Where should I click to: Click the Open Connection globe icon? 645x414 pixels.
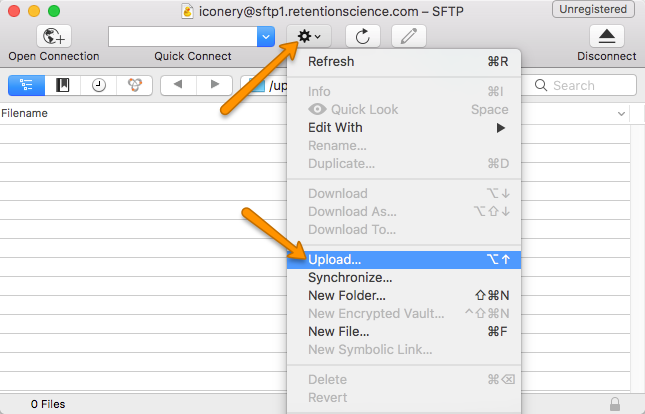[54, 36]
